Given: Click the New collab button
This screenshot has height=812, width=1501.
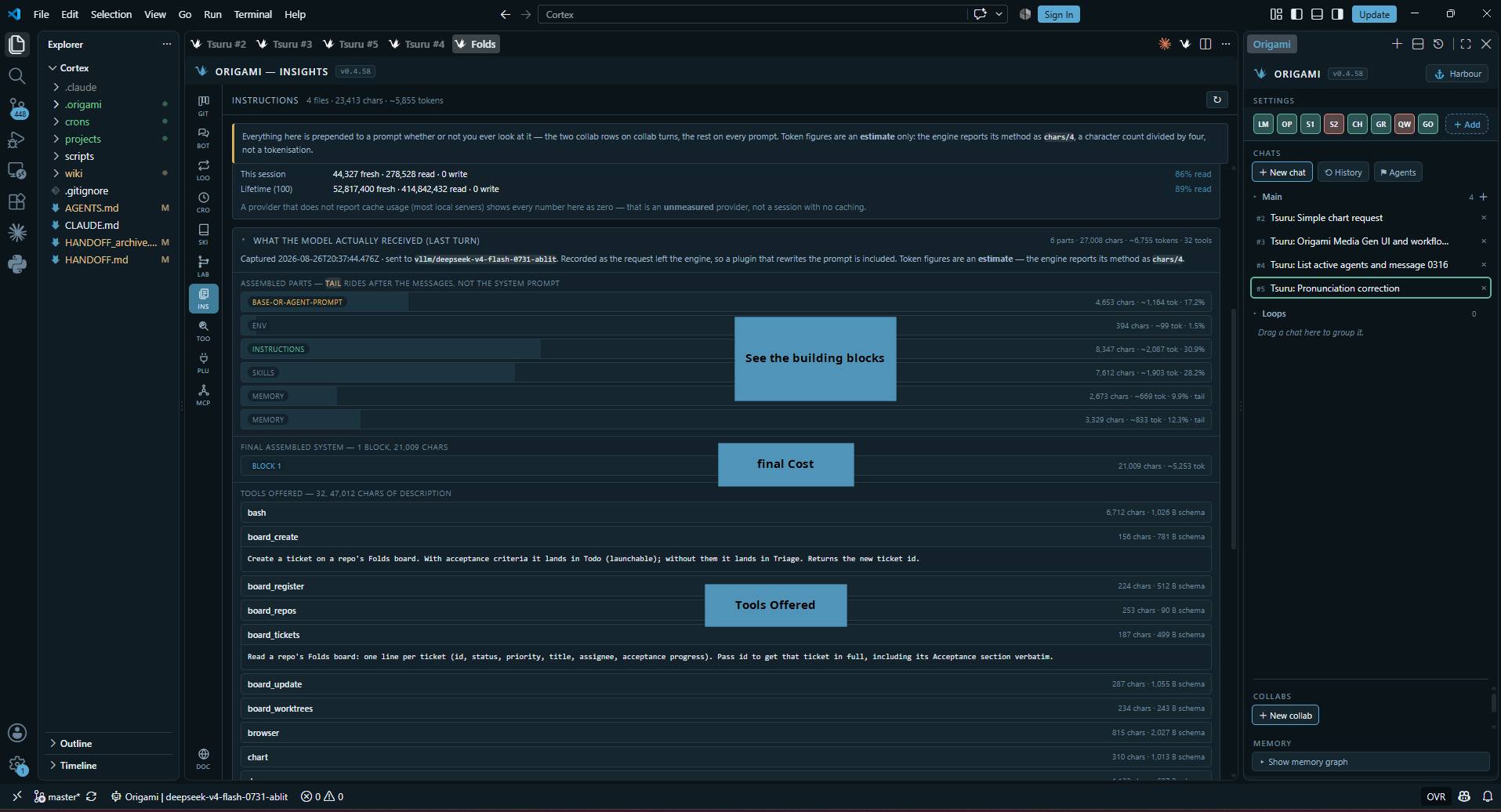Looking at the screenshot, I should [x=1285, y=716].
